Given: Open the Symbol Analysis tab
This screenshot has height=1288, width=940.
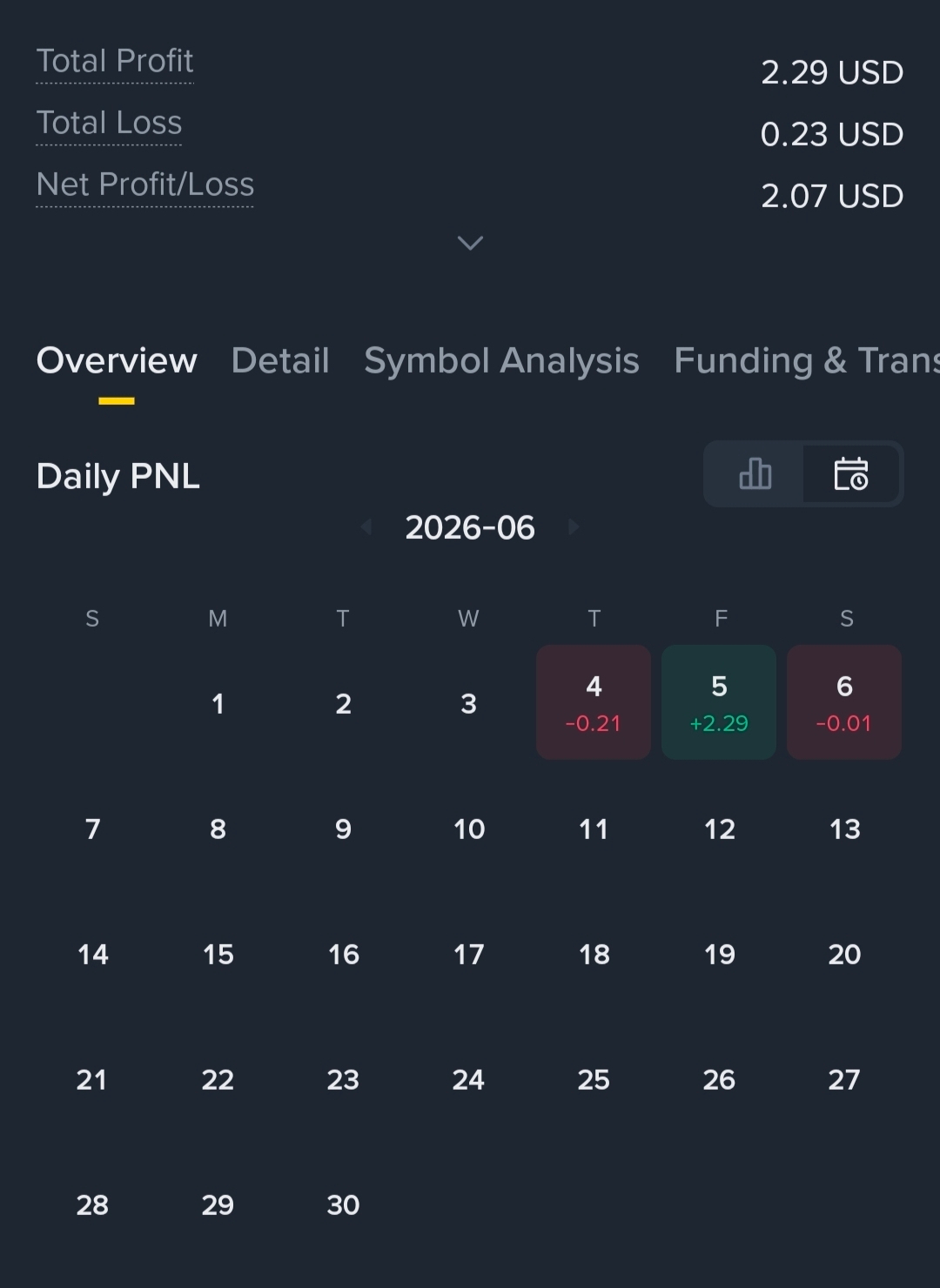Looking at the screenshot, I should tap(501, 360).
